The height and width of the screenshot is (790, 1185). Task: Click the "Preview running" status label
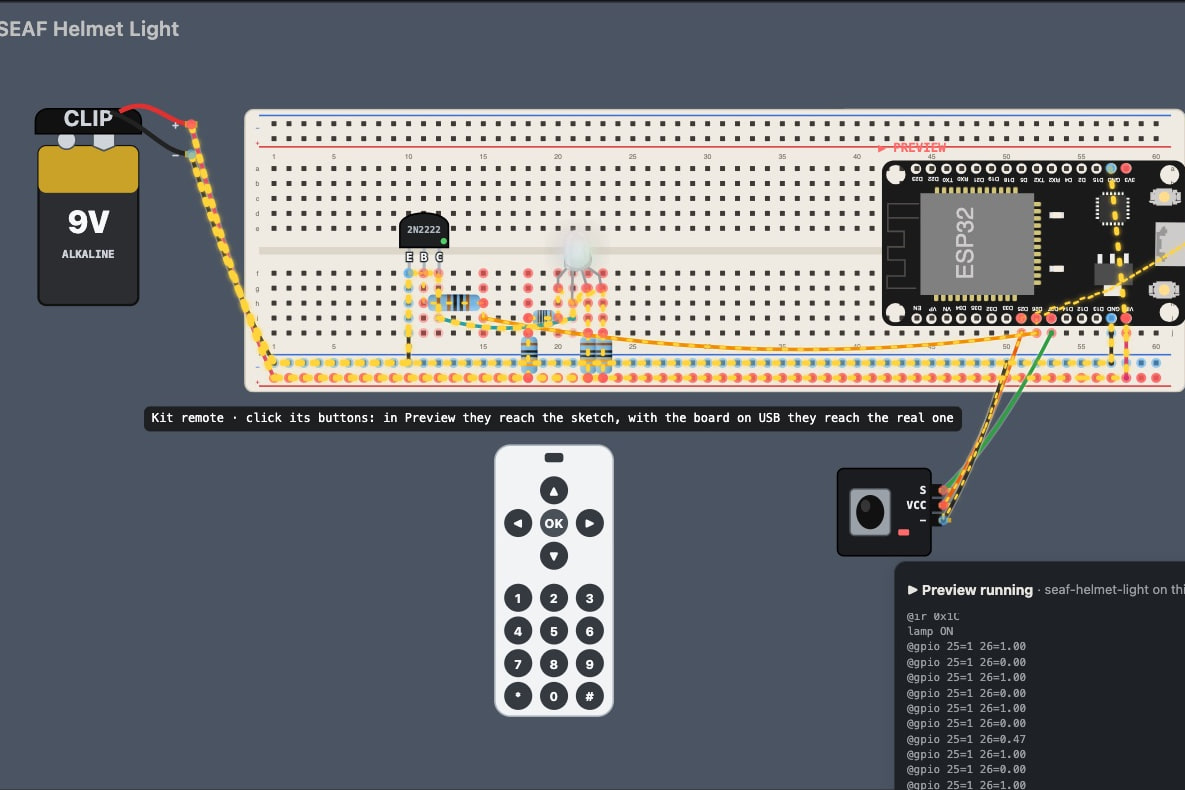pos(977,590)
